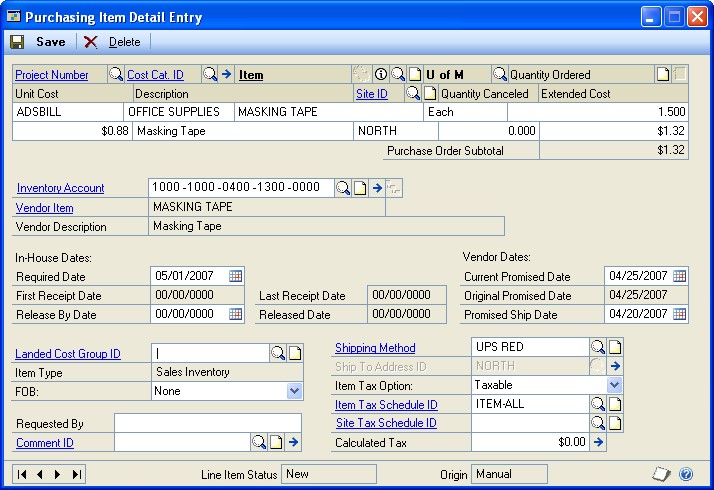Viewport: 714px width, 490px height.
Task: Click the Landed Cost Group ID field
Action: pyautogui.click(x=210, y=353)
